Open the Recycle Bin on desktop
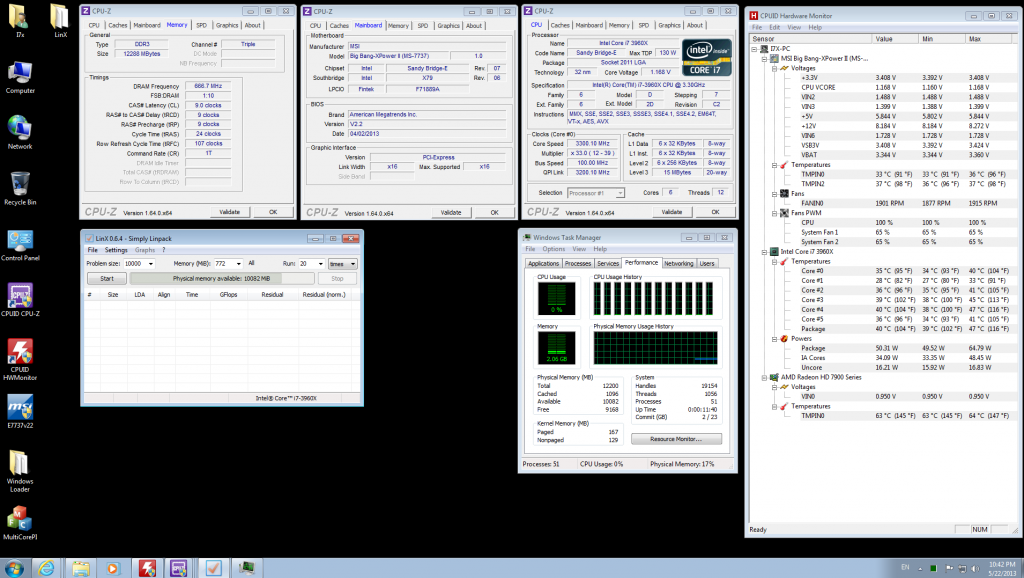Screen dimensions: 1024x578 click(20, 185)
